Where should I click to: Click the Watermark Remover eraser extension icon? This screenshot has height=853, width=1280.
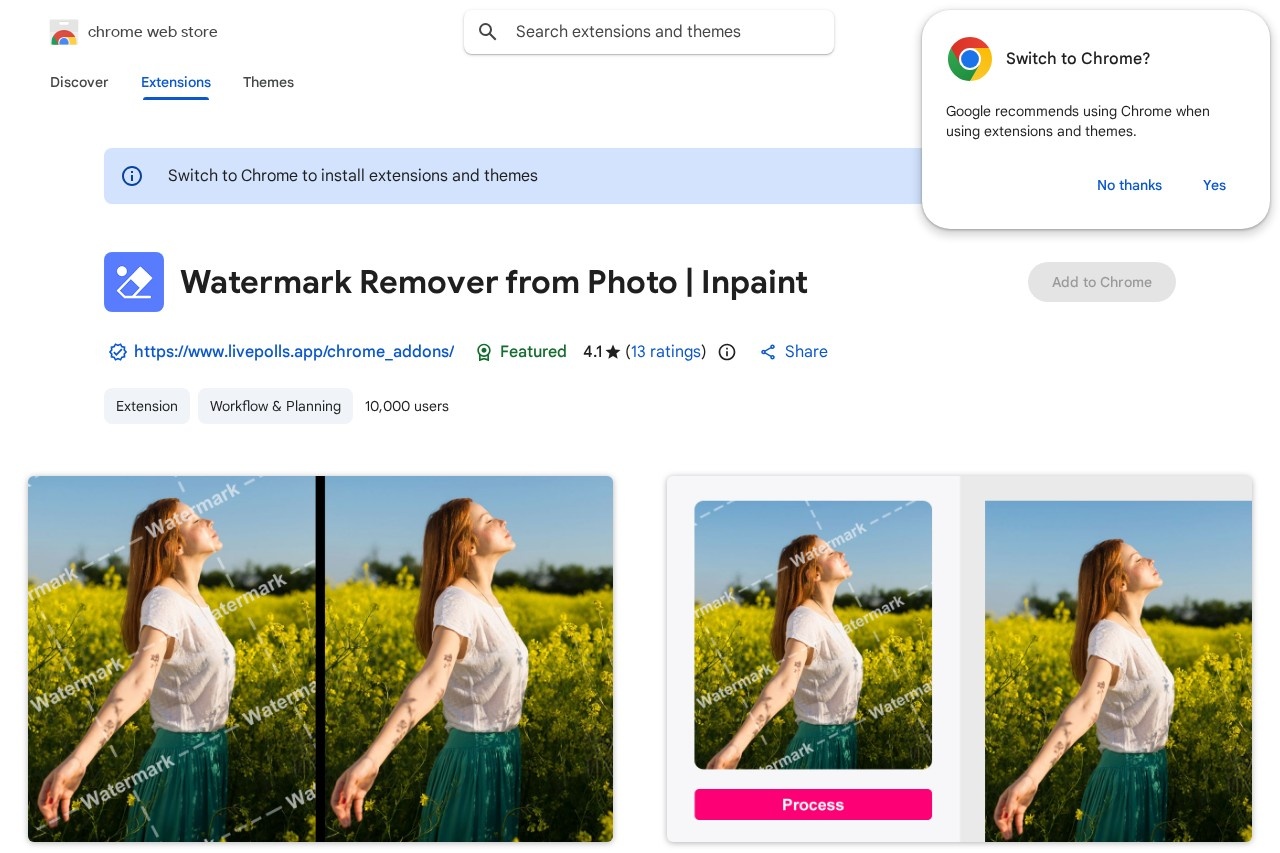134,282
